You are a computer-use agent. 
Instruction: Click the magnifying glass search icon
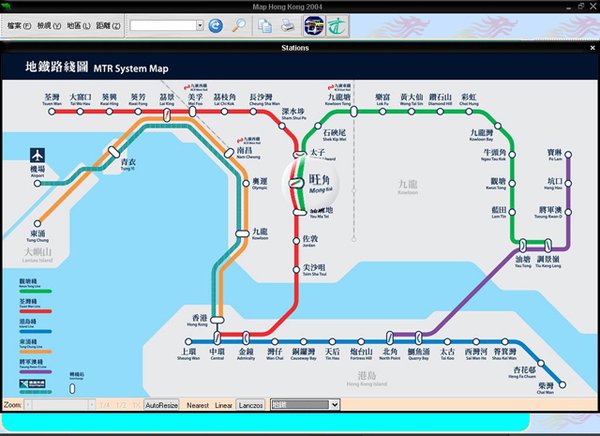(239, 24)
